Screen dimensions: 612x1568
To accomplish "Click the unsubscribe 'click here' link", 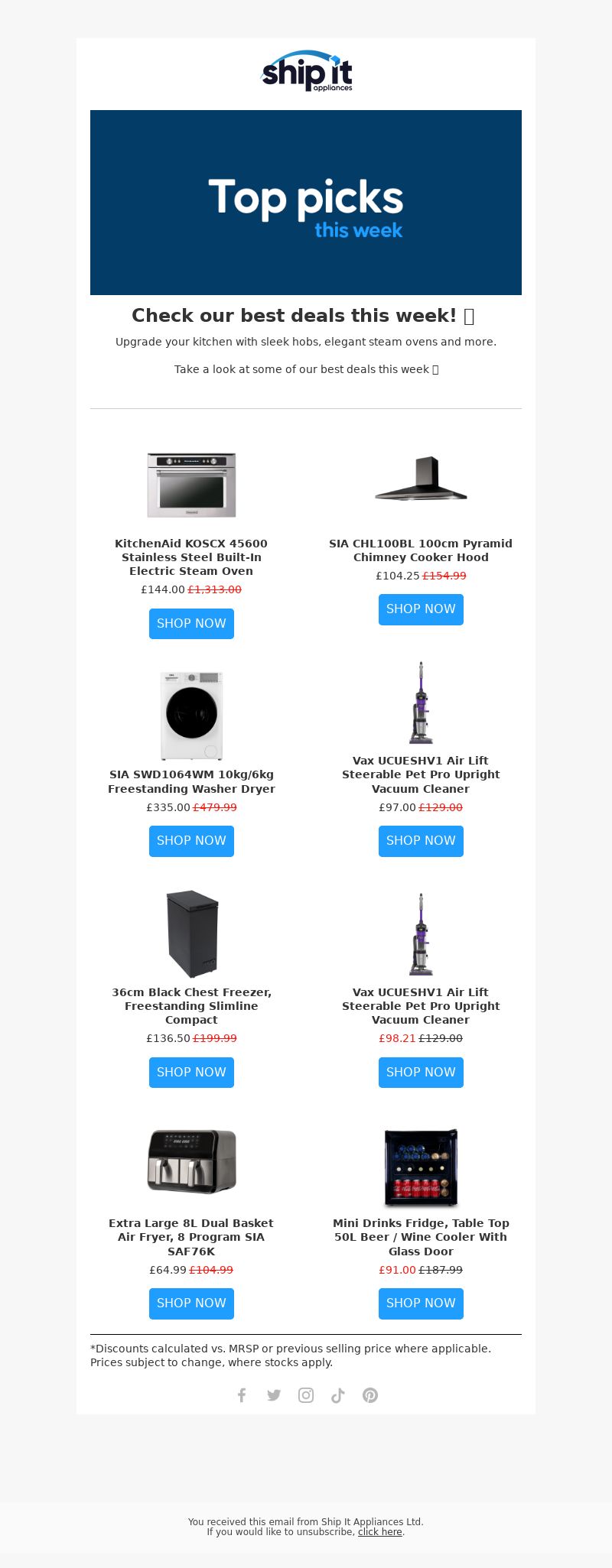I will (379, 1532).
